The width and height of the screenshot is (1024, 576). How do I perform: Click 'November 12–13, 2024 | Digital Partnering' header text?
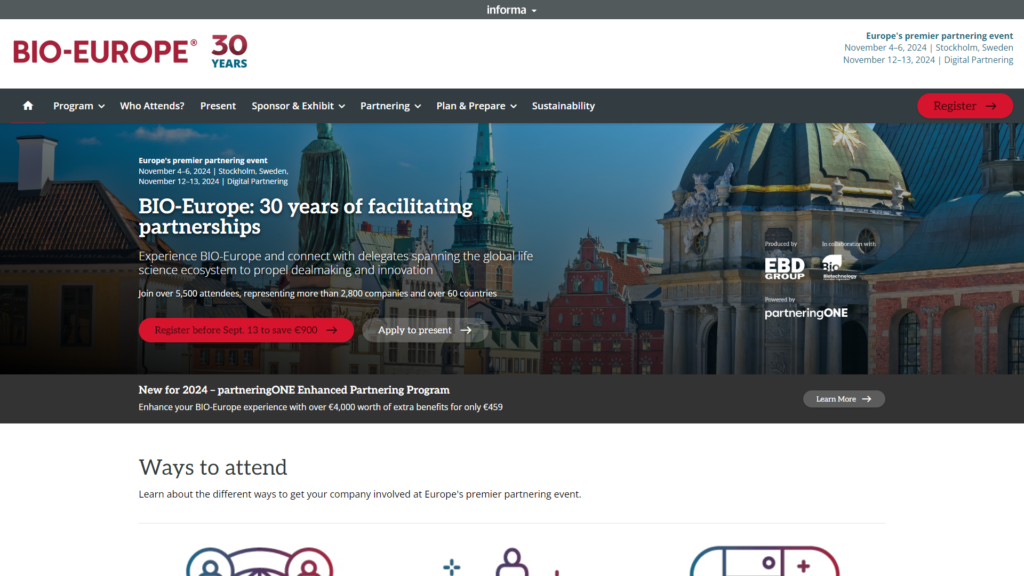click(x=927, y=59)
